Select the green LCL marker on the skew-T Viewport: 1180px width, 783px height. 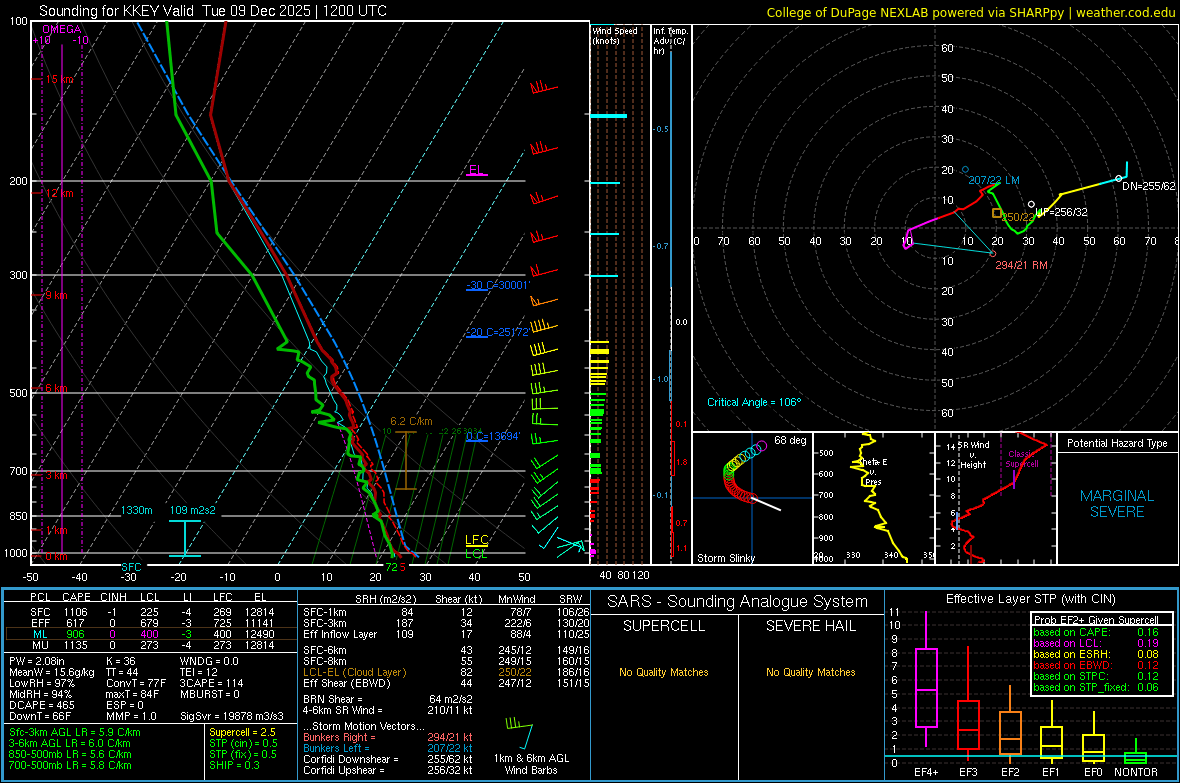[x=476, y=553]
